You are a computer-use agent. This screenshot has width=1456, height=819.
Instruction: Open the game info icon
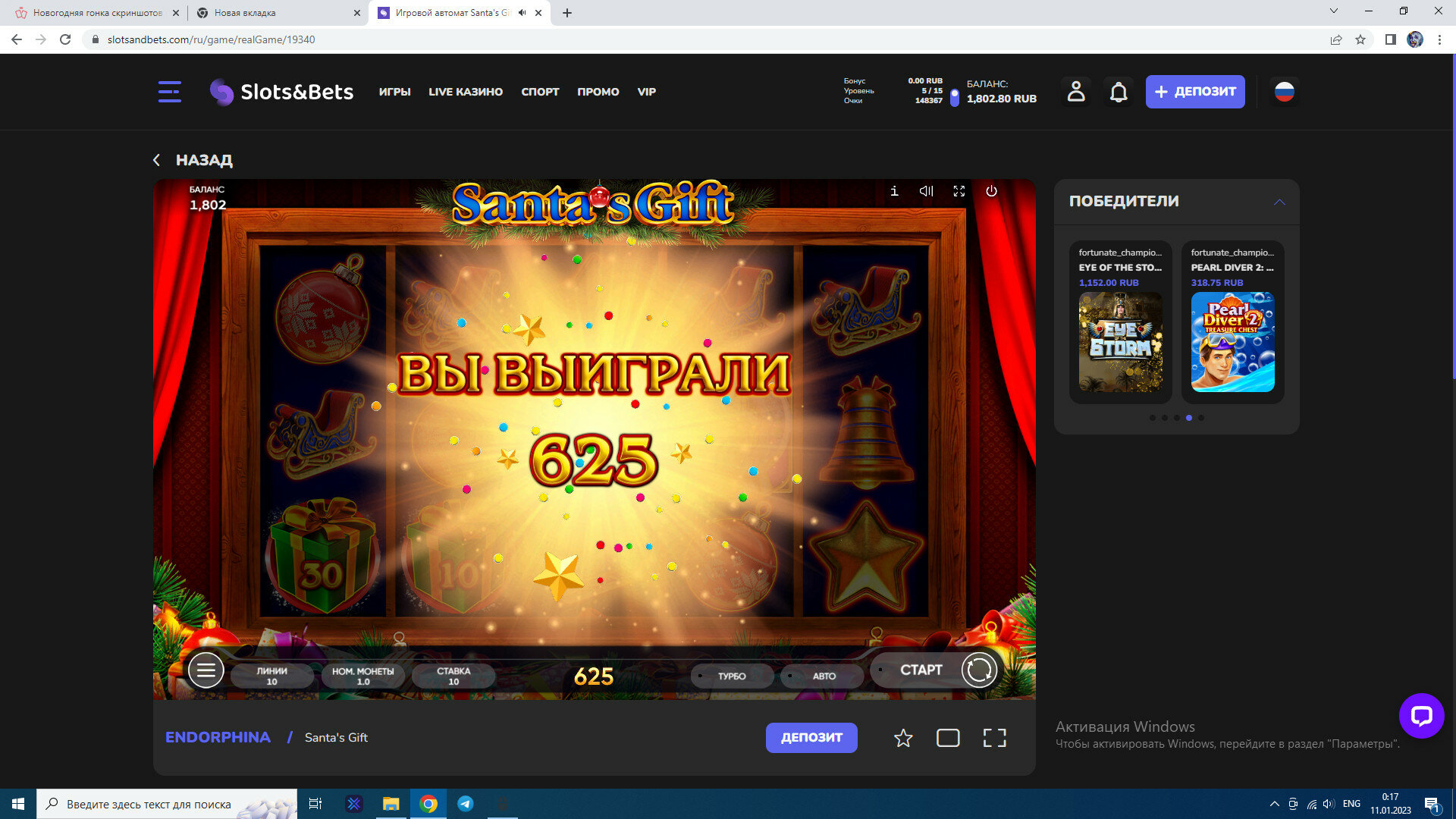894,191
